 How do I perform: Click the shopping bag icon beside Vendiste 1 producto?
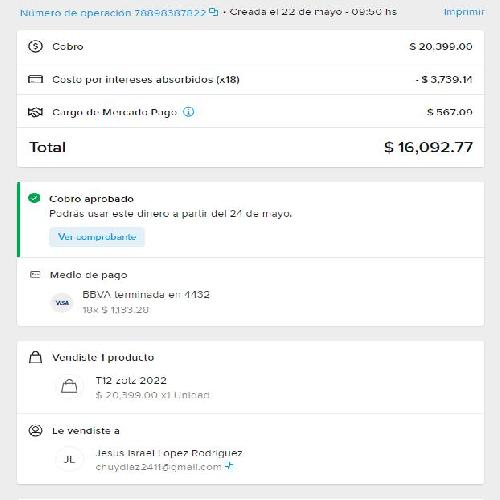click(35, 357)
